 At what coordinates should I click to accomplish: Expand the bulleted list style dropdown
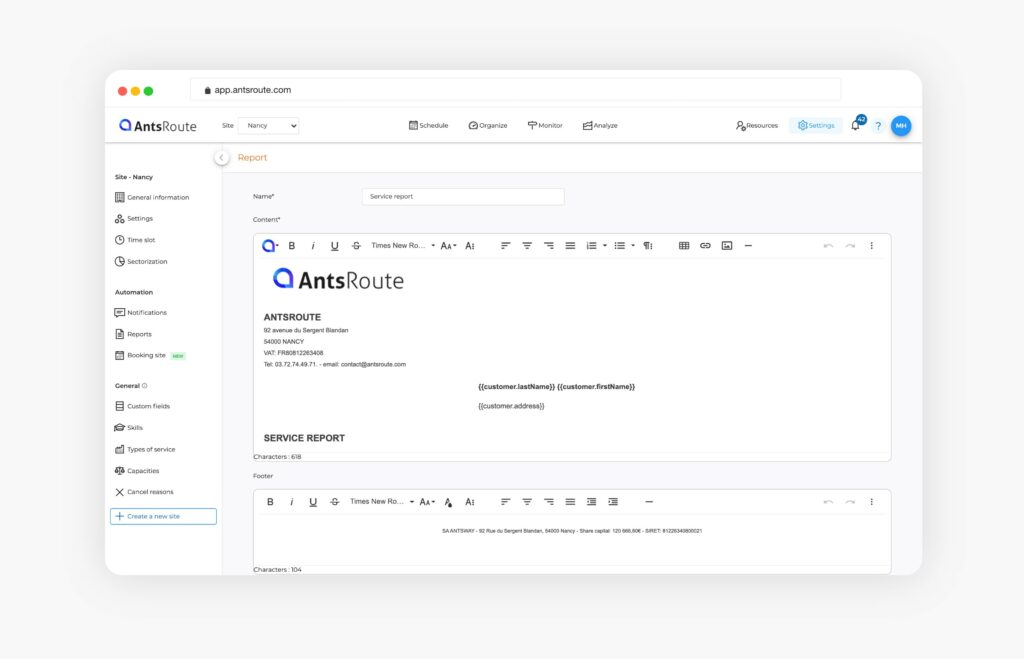tap(632, 245)
